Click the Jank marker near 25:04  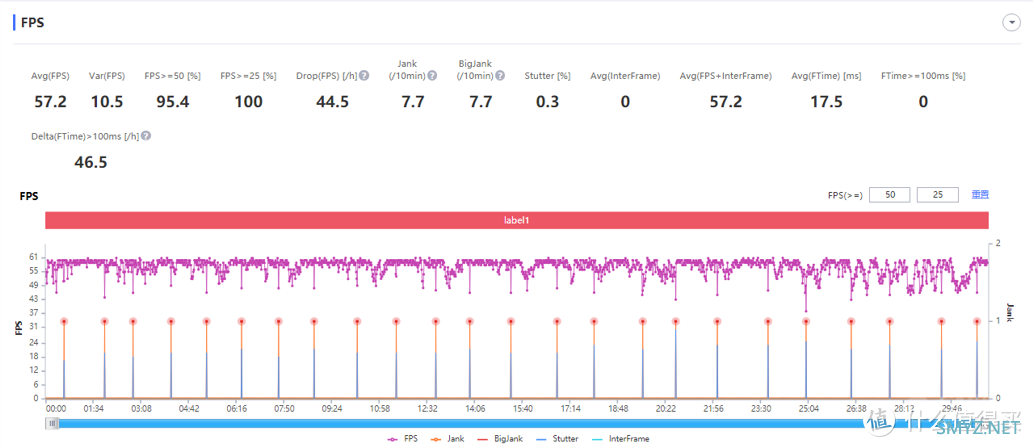[806, 321]
